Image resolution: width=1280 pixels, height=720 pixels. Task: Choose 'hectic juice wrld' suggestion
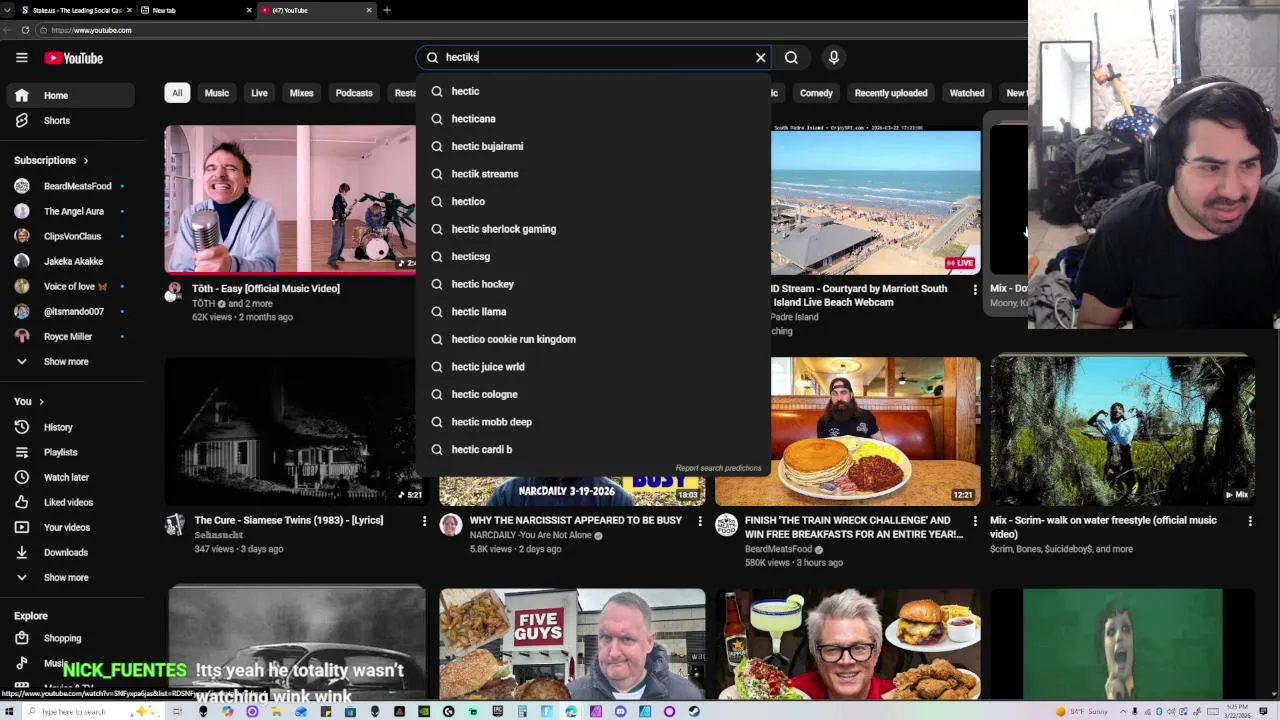(x=594, y=367)
